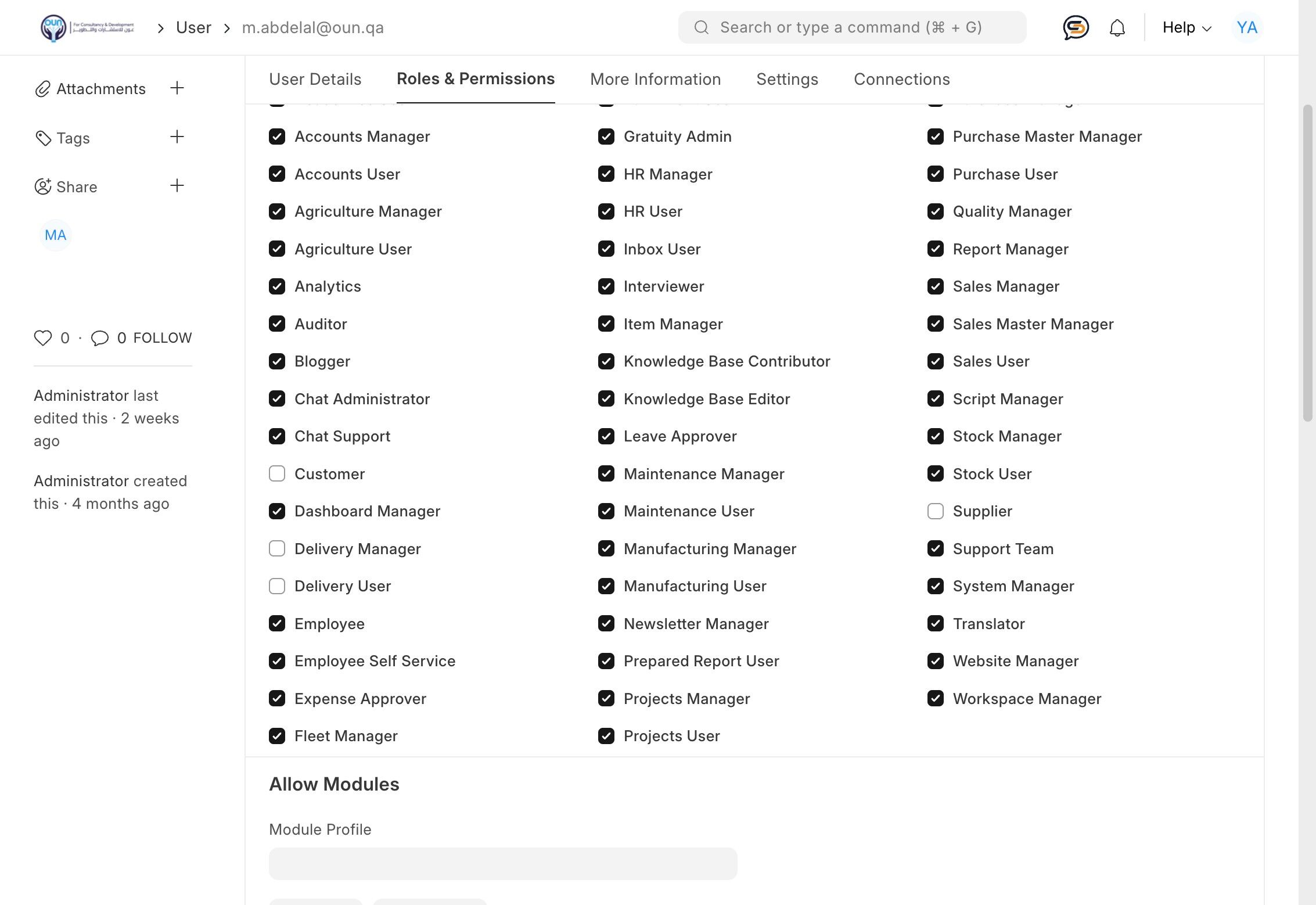1316x905 pixels.
Task: Click the page vertical scrollbar
Action: pos(1307,261)
